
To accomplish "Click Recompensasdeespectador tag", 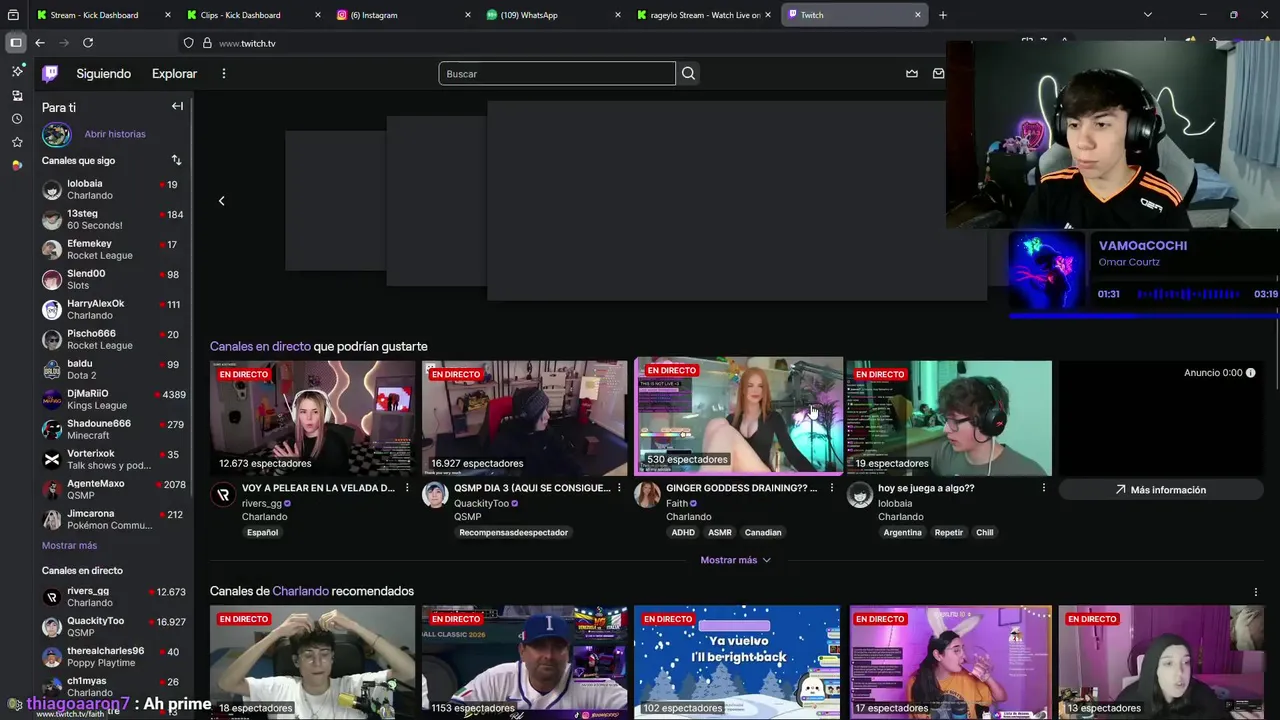I will 514,533.
